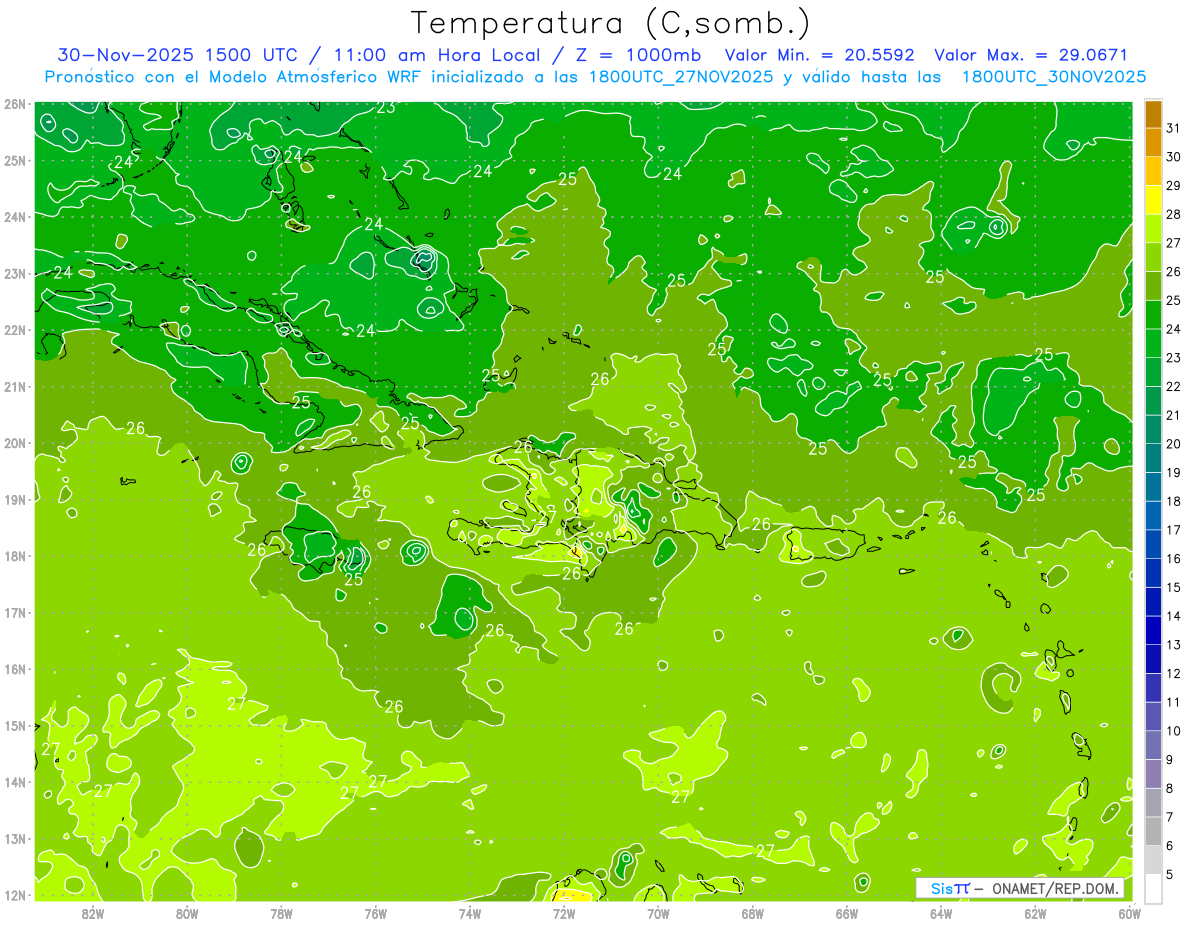The width and height of the screenshot is (1200, 927).
Task: Select the longitude axis label "78W"
Action: (x=281, y=913)
